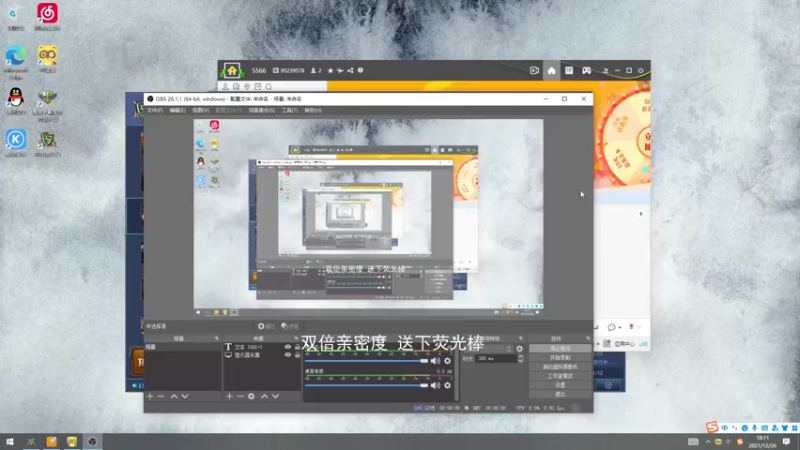Image resolution: width=800 pixels, height=450 pixels.
Task: Open OBS source filters button
Action: [x=289, y=326]
